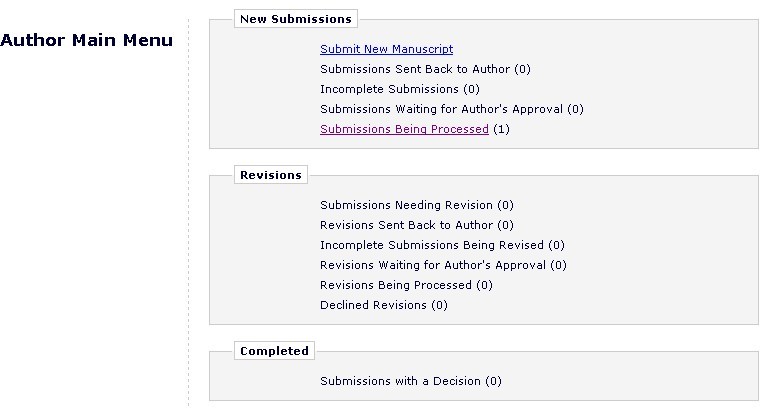Select Incomplete Submissions (0) entry
The width and height of the screenshot is (780, 409).
click(x=399, y=89)
